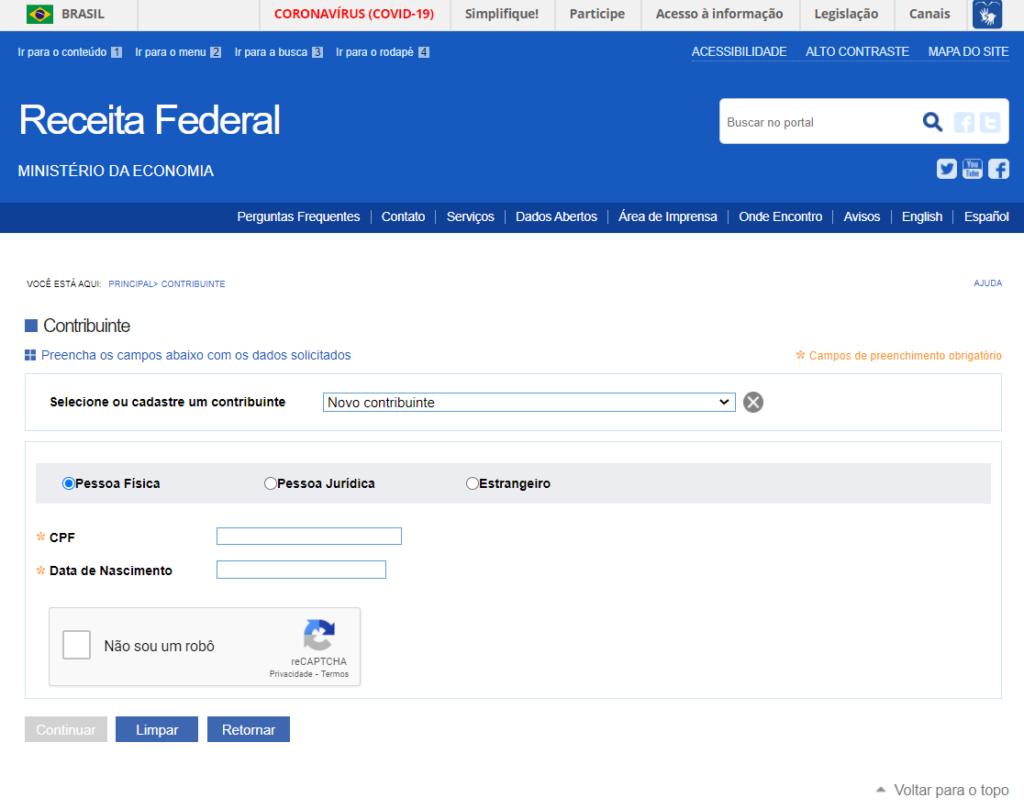This screenshot has height=809, width=1024.
Task: Click Ir para o conteúdo skip link
Action: (x=69, y=52)
